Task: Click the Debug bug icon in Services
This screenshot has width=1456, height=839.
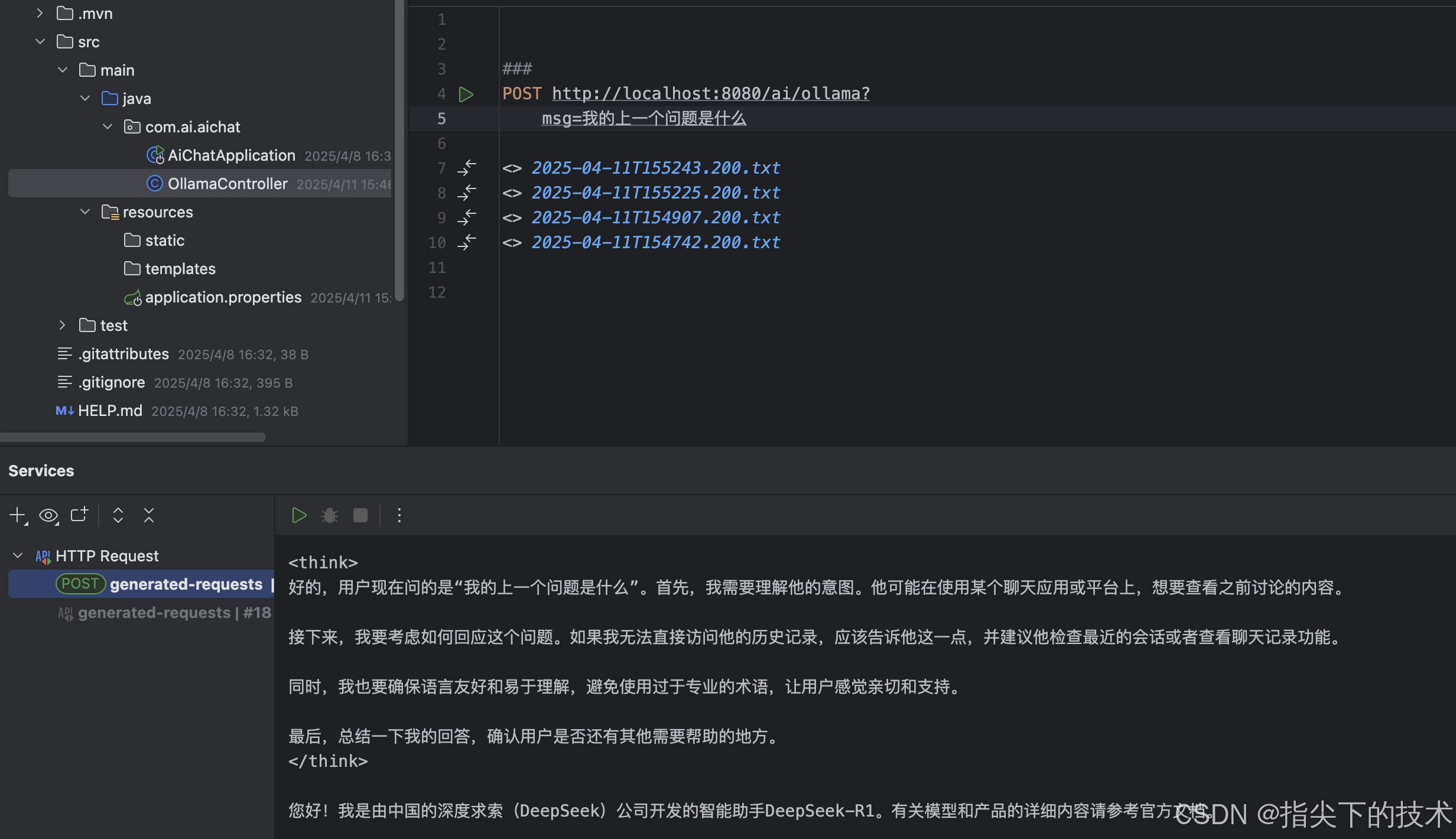Action: point(330,515)
